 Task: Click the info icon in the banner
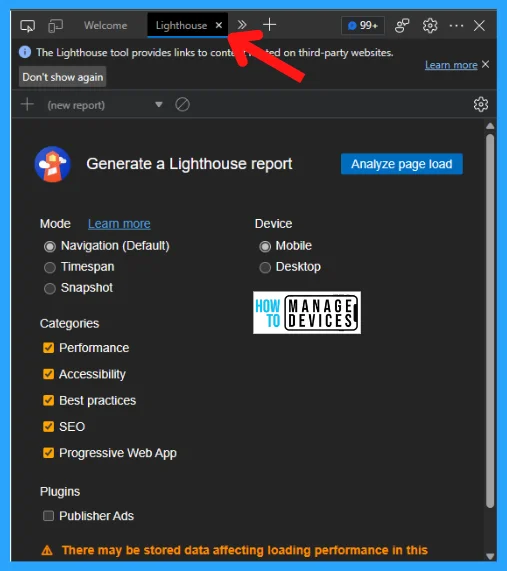[25, 52]
